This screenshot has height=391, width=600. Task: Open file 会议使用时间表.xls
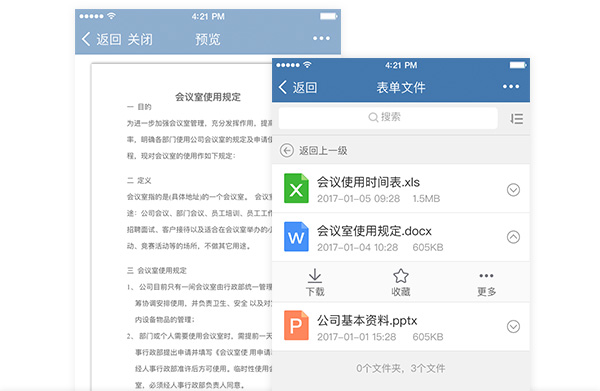(x=368, y=182)
